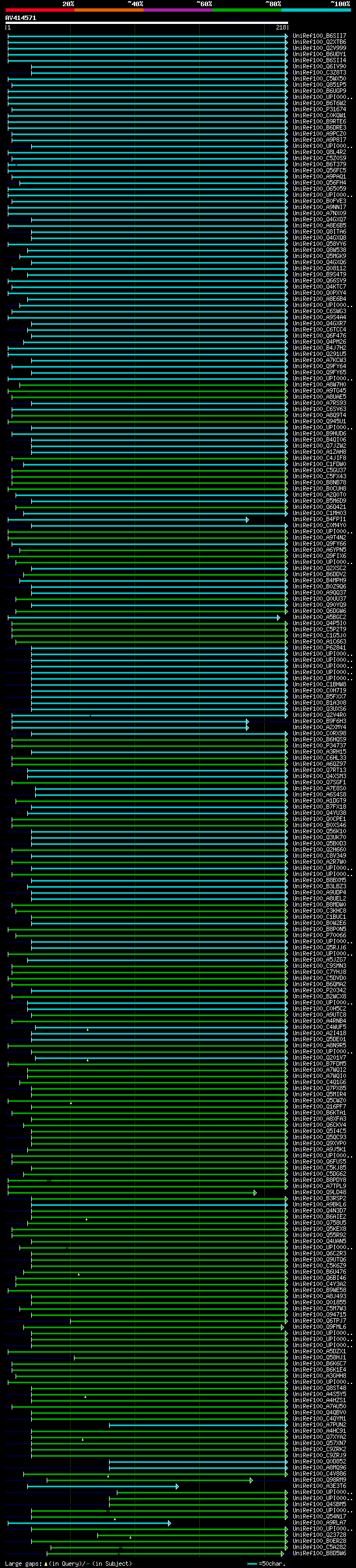Select the UniRef100_A5BGC2 label
356x1568 pixels.
[319, 617]
